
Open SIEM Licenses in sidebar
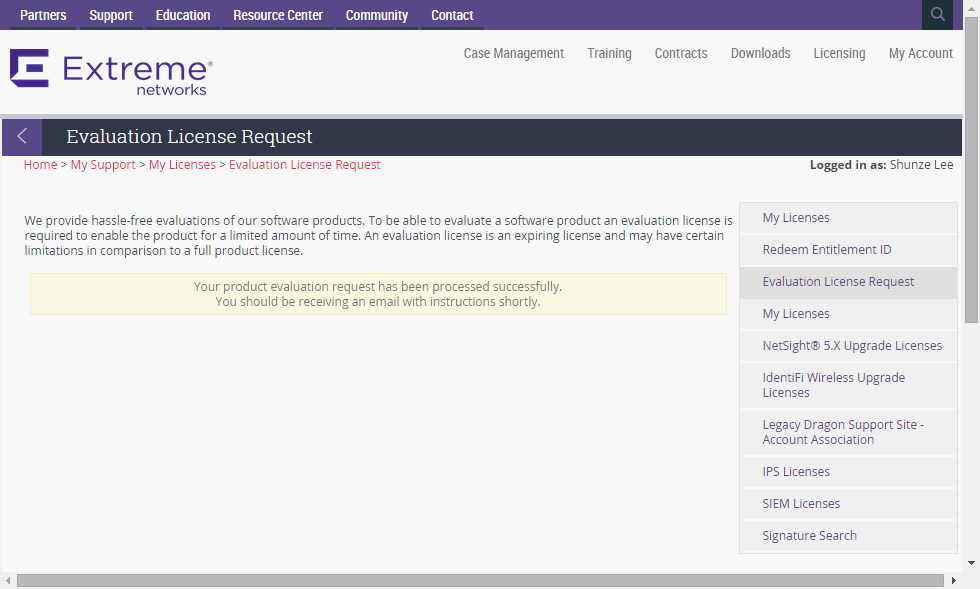(848, 503)
